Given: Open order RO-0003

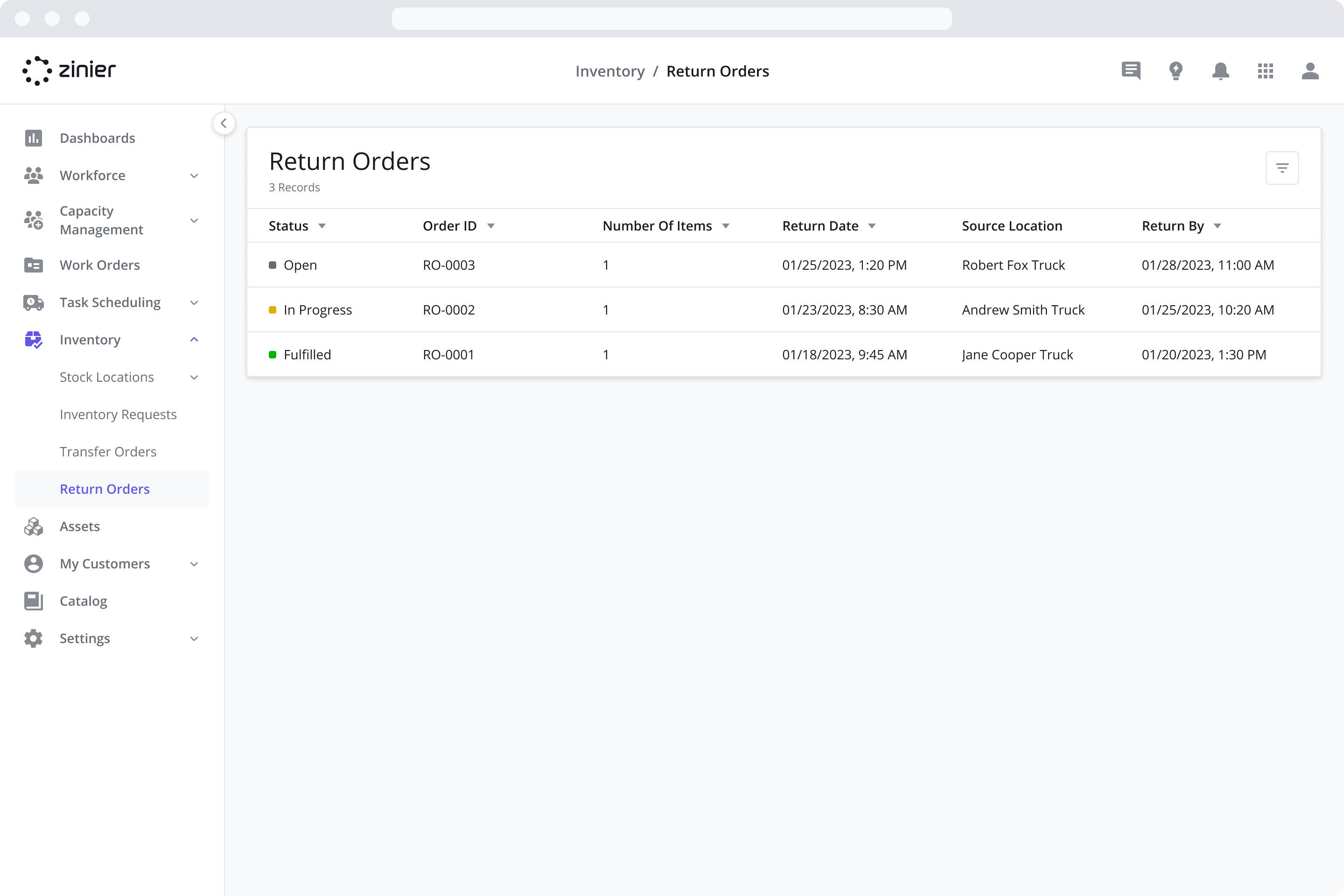Looking at the screenshot, I should [x=448, y=265].
